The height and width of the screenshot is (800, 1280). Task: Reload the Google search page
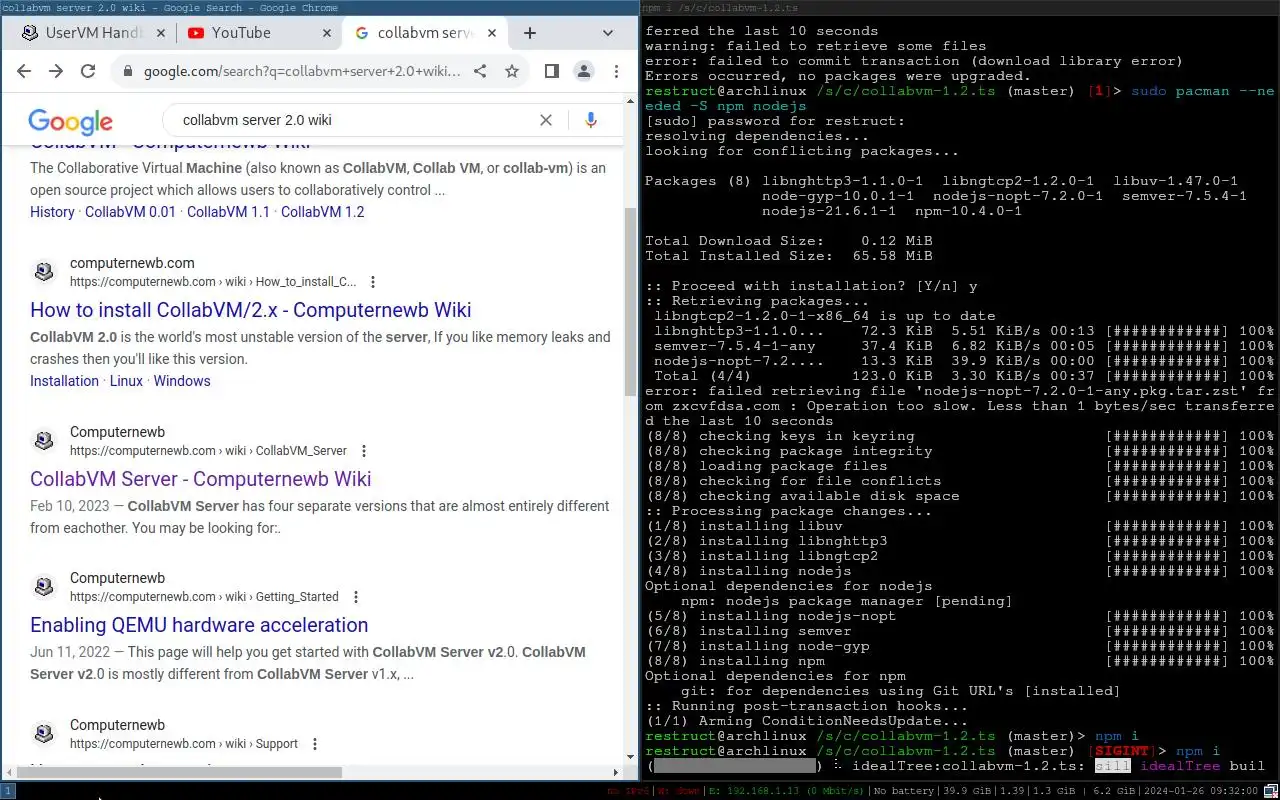[88, 71]
